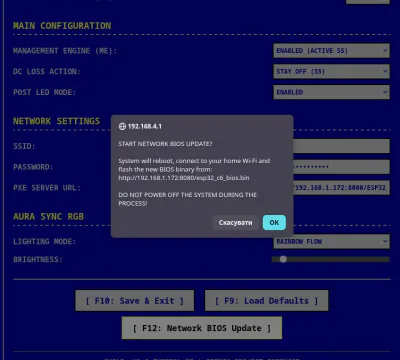
Task: Click the partially visible button at top right
Action: point(368,2)
